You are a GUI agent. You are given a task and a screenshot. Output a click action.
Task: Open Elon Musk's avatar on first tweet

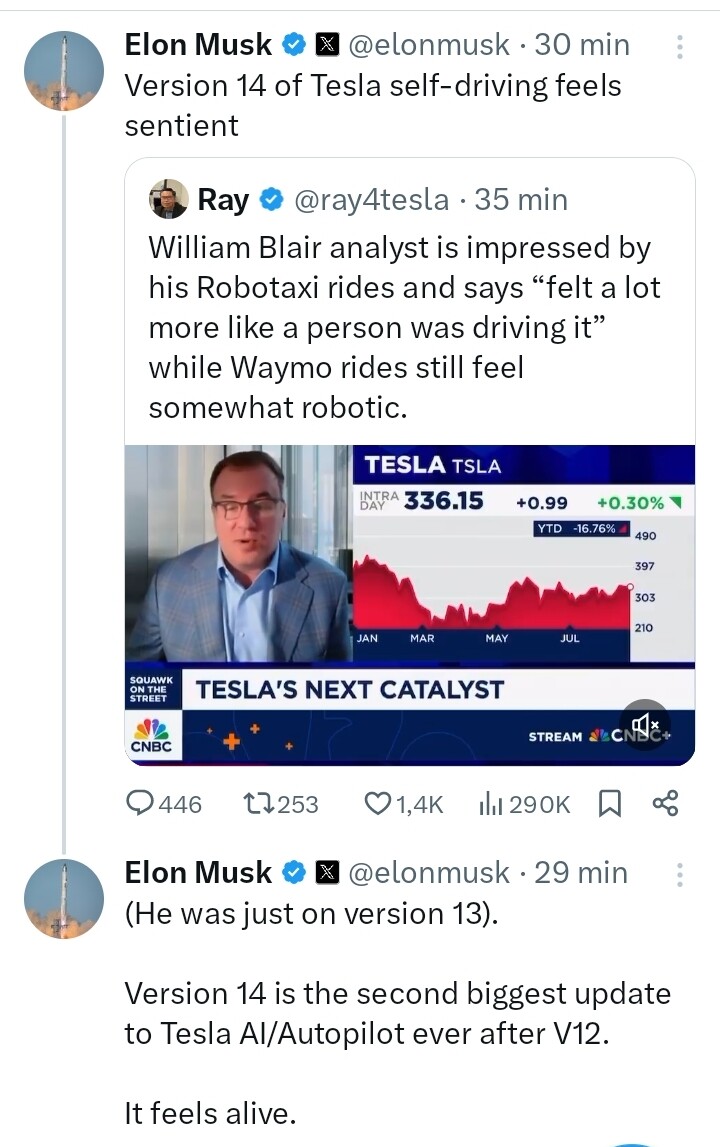[x=64, y=70]
